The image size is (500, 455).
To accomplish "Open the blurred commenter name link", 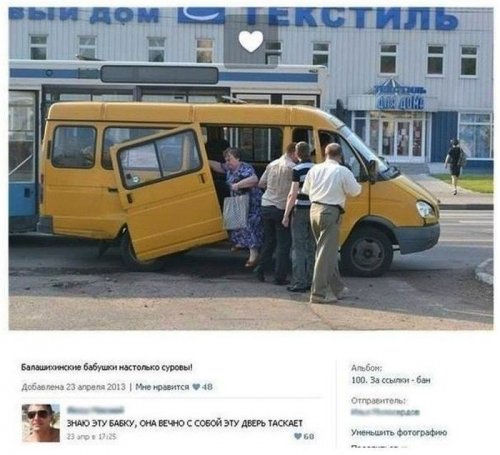I will pos(95,410).
